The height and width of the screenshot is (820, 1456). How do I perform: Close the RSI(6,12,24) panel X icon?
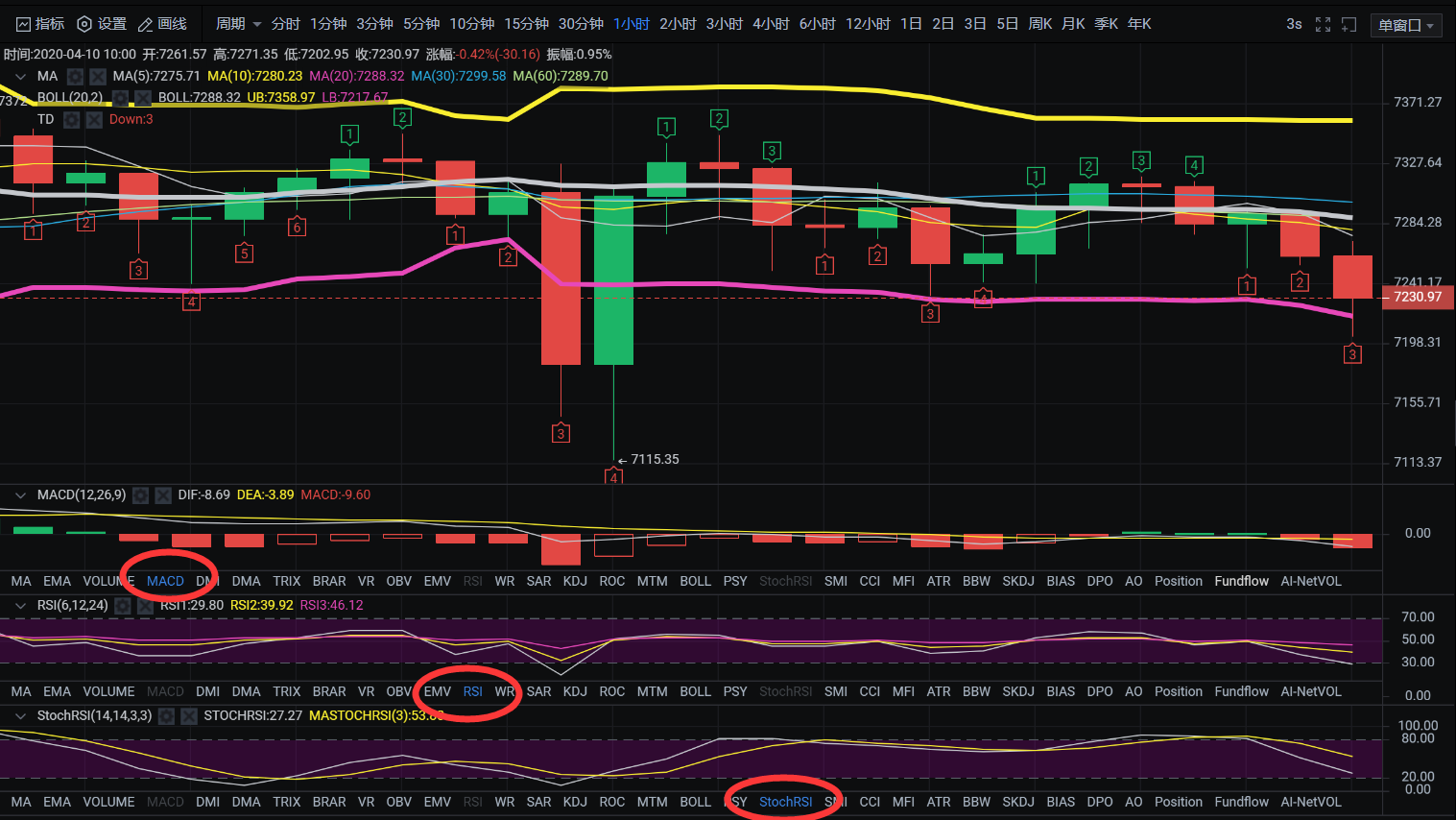(x=145, y=606)
